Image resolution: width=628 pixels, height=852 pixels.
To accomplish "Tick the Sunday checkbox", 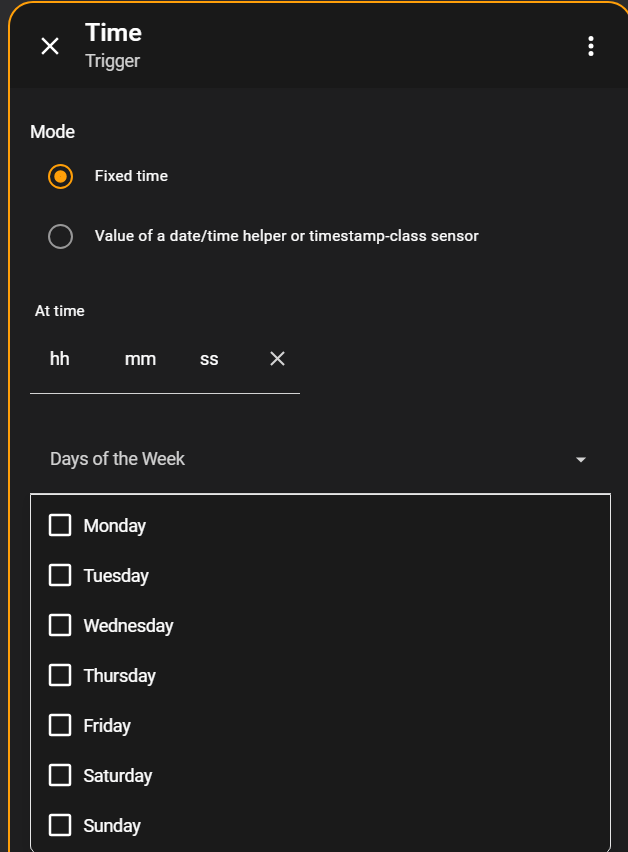I will pos(60,826).
